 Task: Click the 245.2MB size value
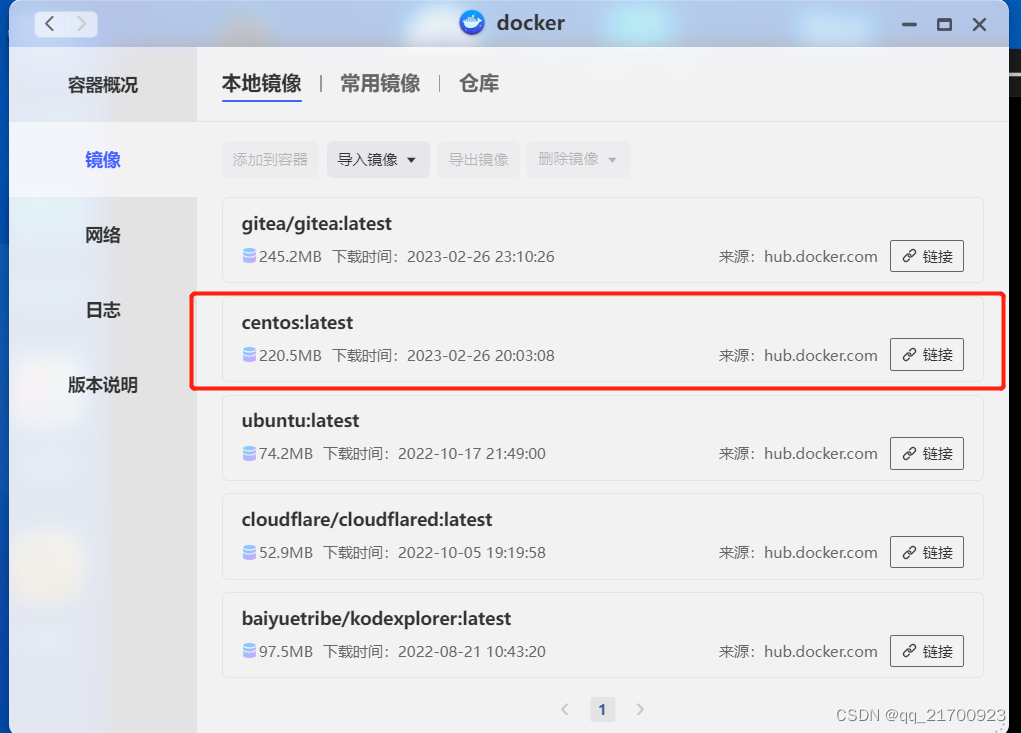[290, 256]
